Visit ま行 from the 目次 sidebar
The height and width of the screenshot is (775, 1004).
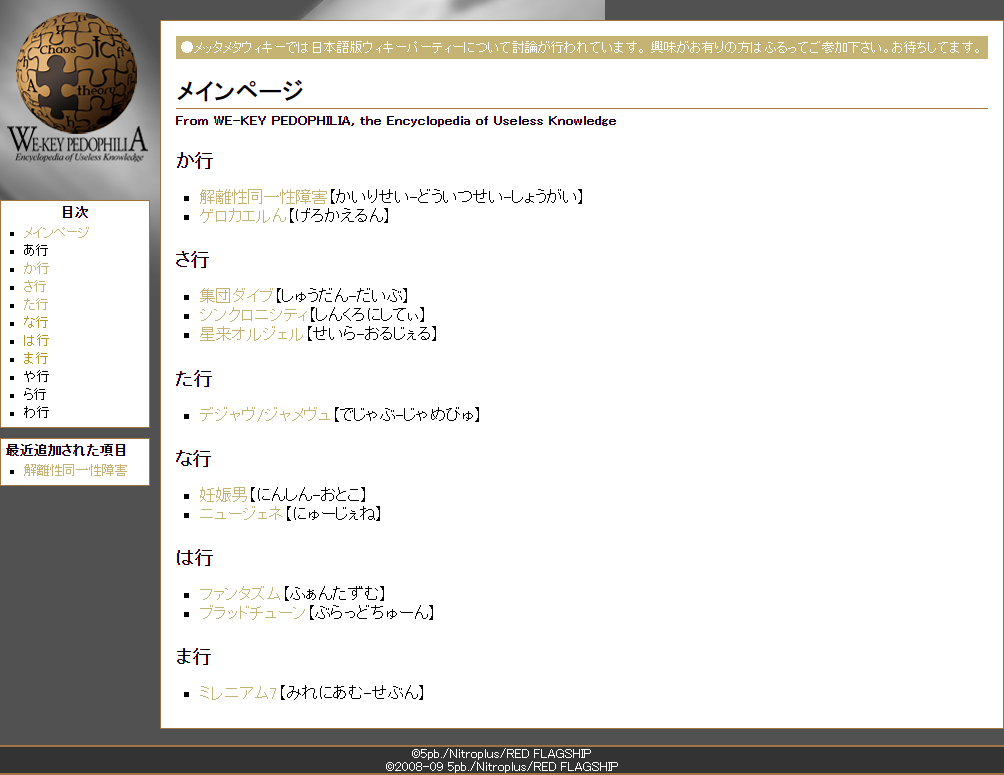36,358
